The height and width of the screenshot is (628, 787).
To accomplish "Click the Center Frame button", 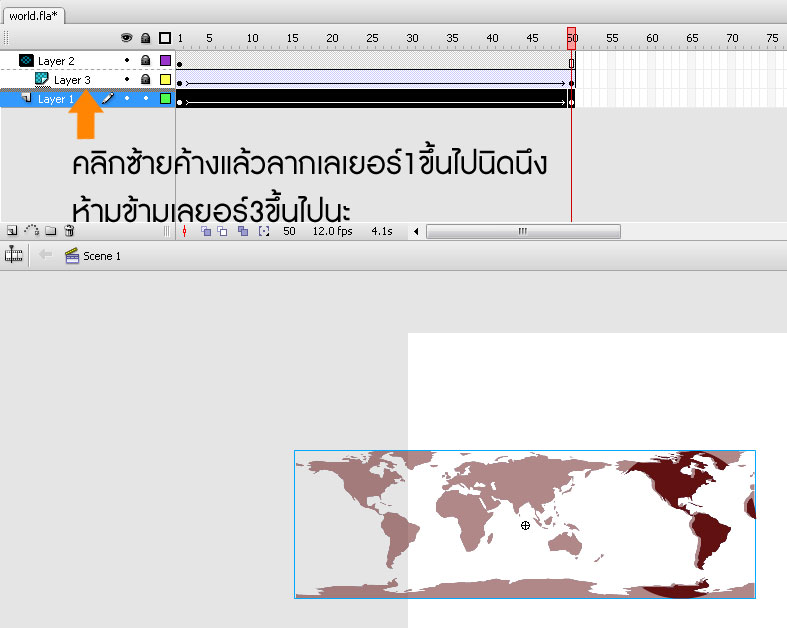I will 184,231.
